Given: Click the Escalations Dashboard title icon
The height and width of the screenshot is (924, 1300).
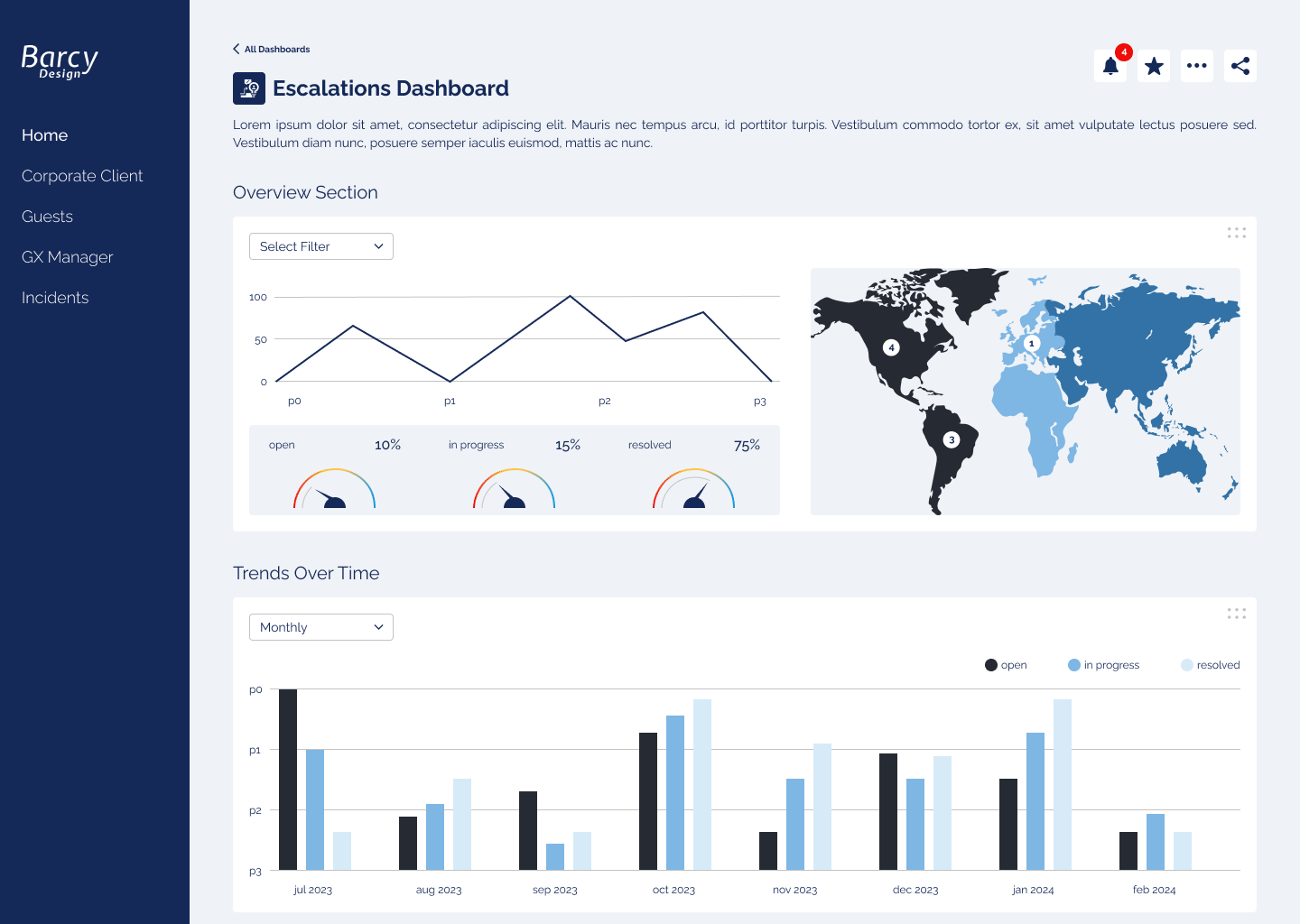Looking at the screenshot, I should pos(249,88).
